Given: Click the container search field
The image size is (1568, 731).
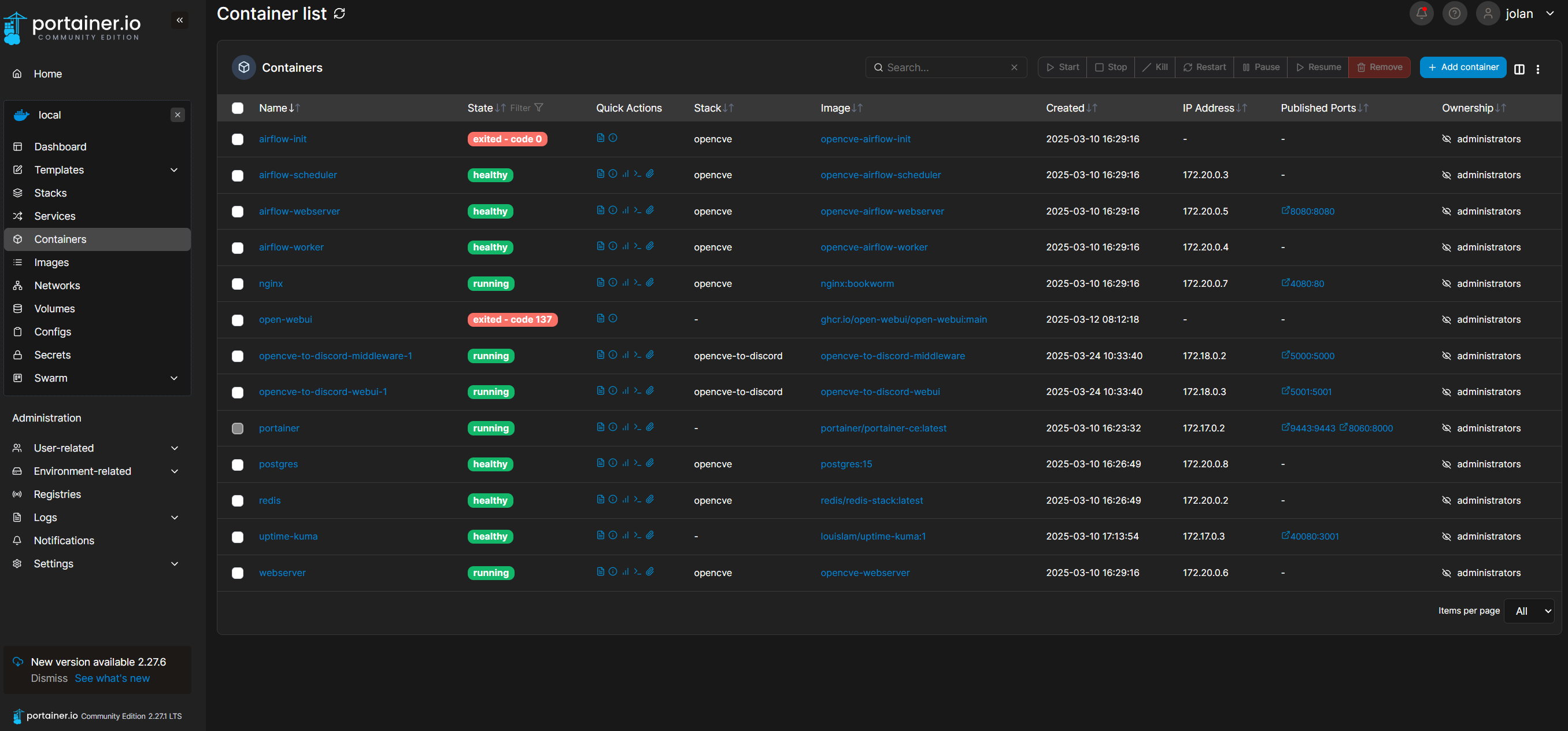Looking at the screenshot, I should 946,68.
